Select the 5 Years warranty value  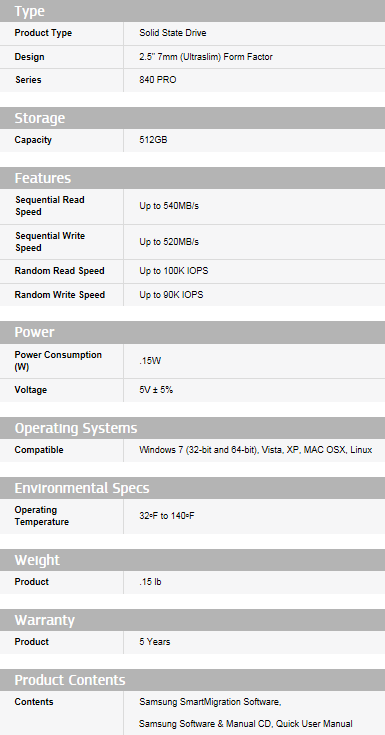click(x=154, y=642)
